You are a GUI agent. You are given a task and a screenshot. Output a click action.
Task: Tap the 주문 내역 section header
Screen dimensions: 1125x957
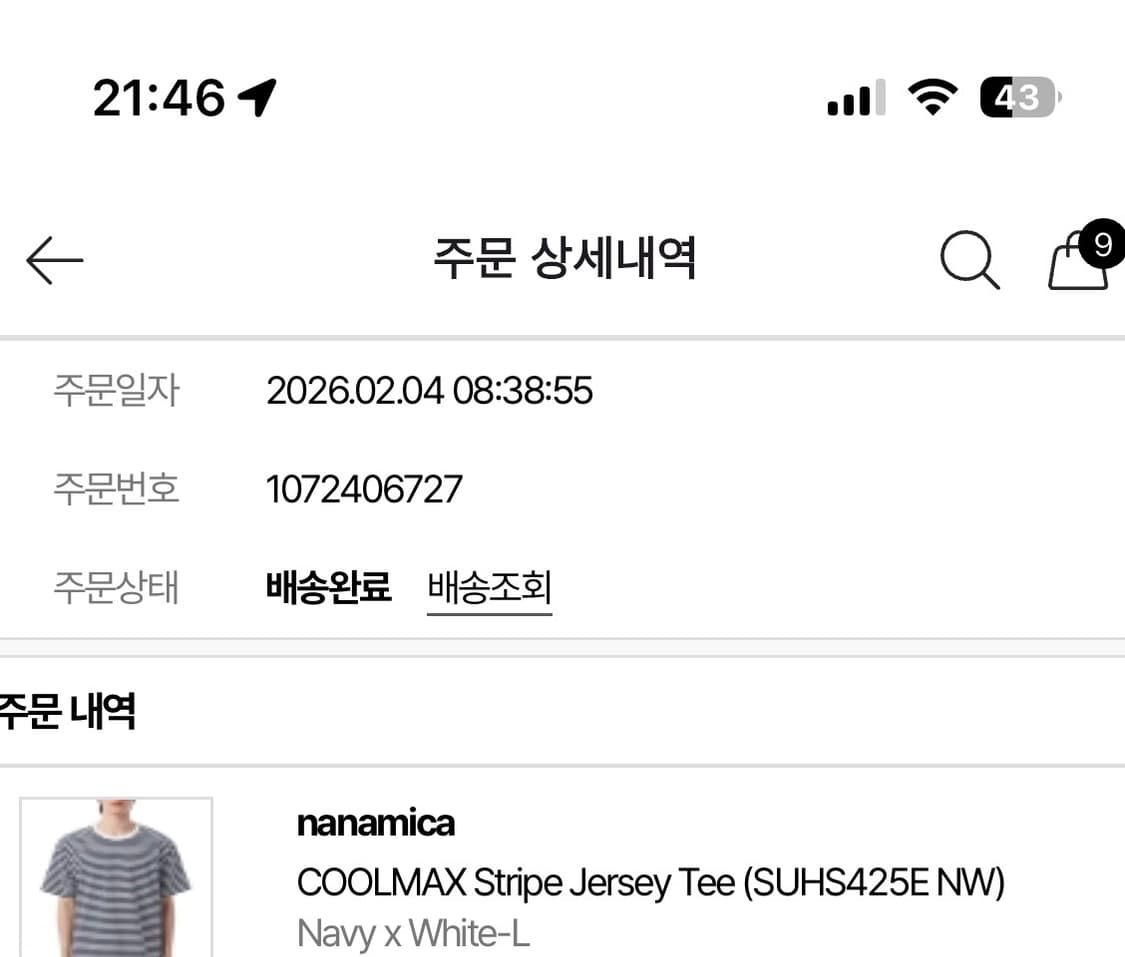point(70,711)
